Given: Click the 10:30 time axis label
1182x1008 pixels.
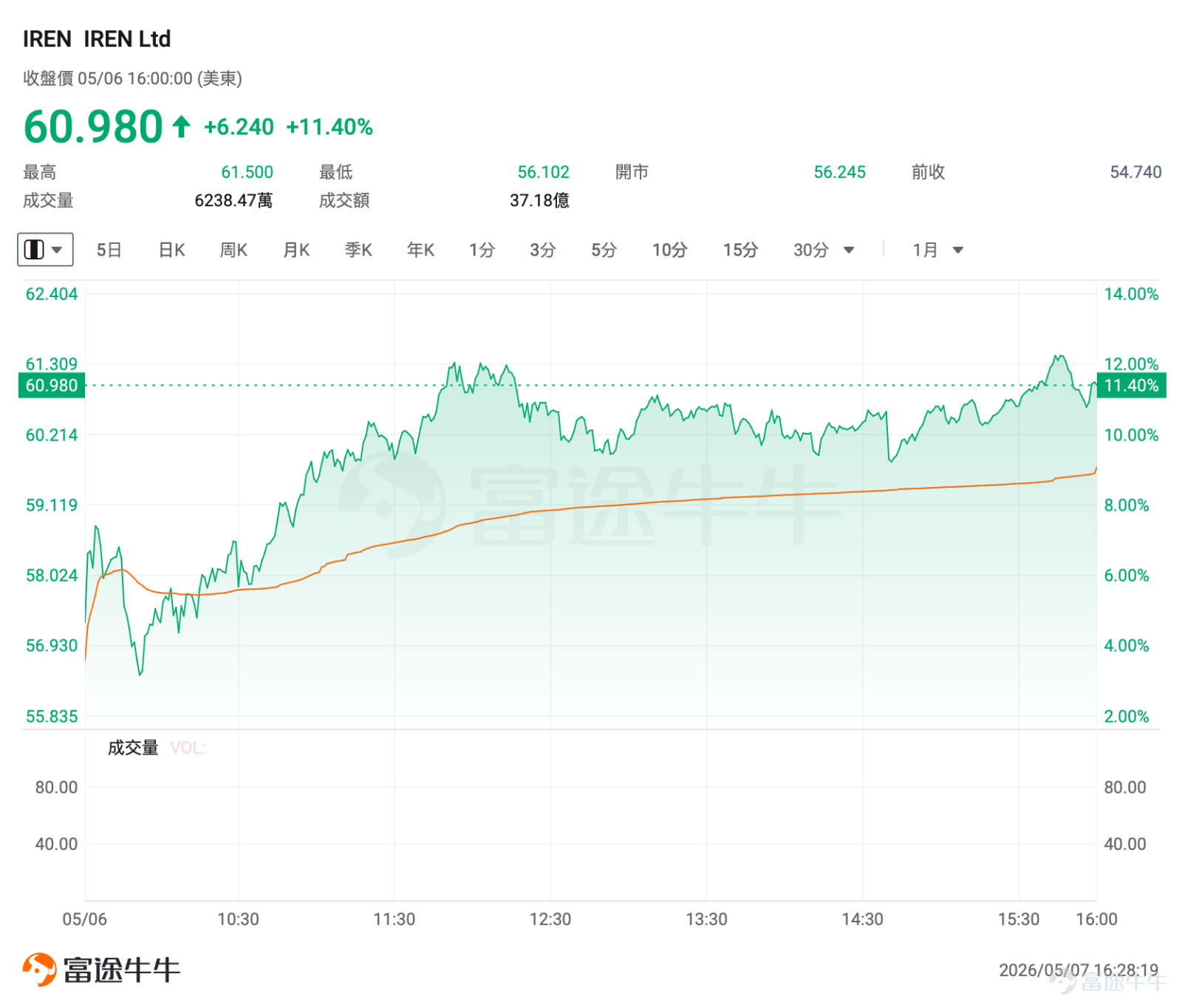Looking at the screenshot, I should tap(238, 919).
